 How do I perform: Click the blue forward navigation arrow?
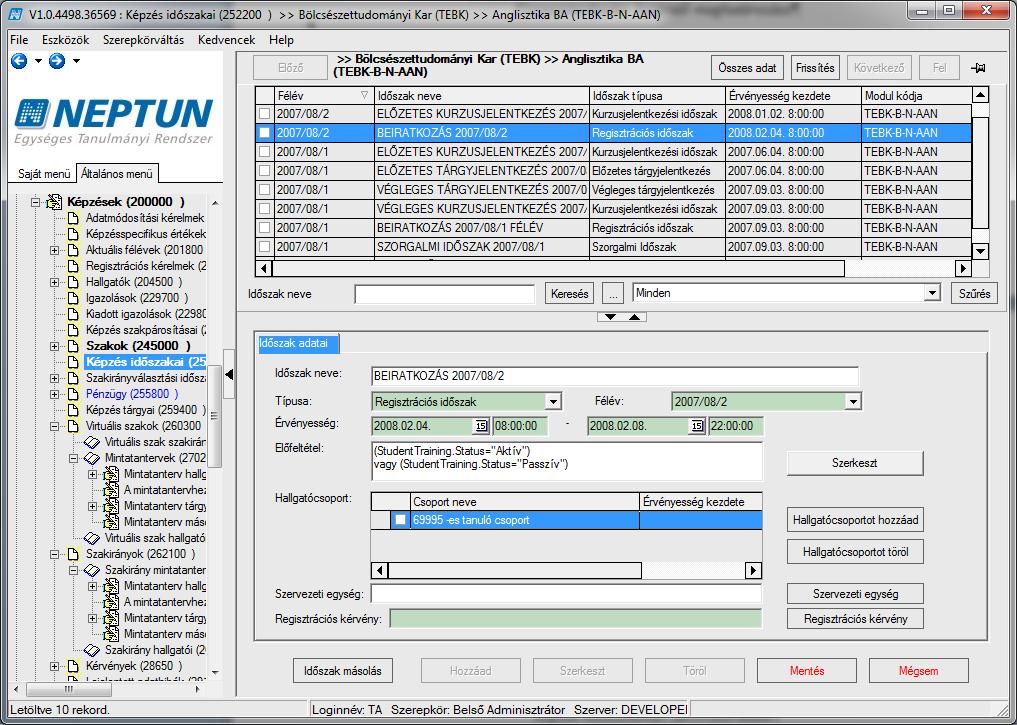coord(57,61)
